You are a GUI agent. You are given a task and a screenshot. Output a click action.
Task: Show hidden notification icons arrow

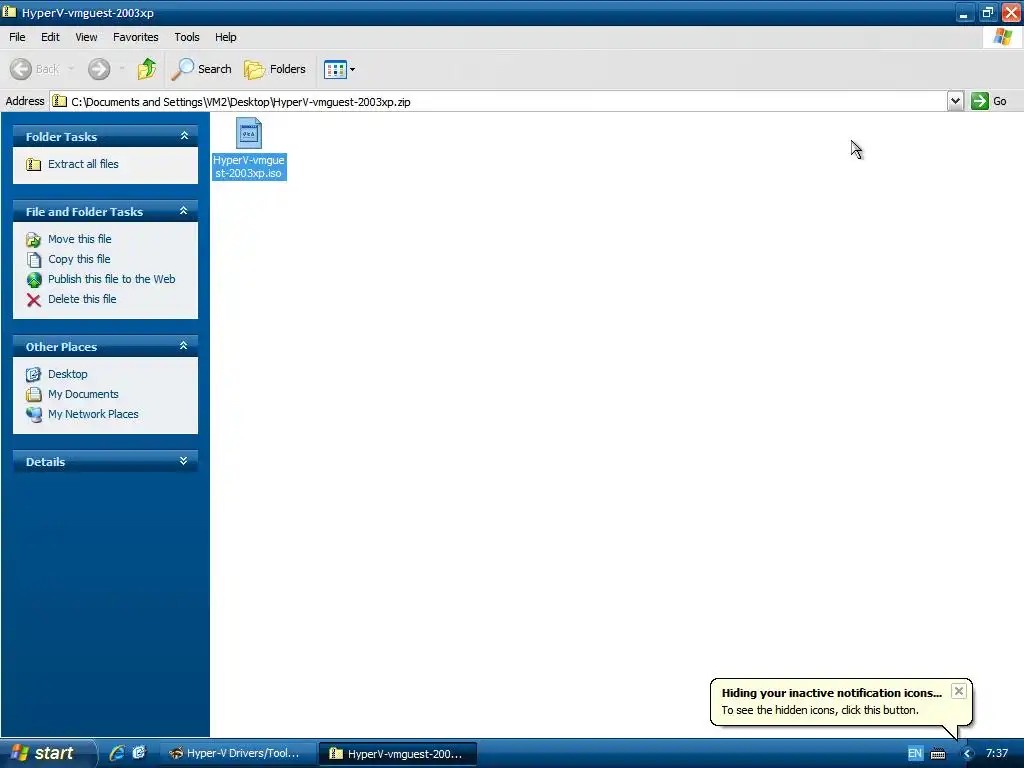point(967,754)
